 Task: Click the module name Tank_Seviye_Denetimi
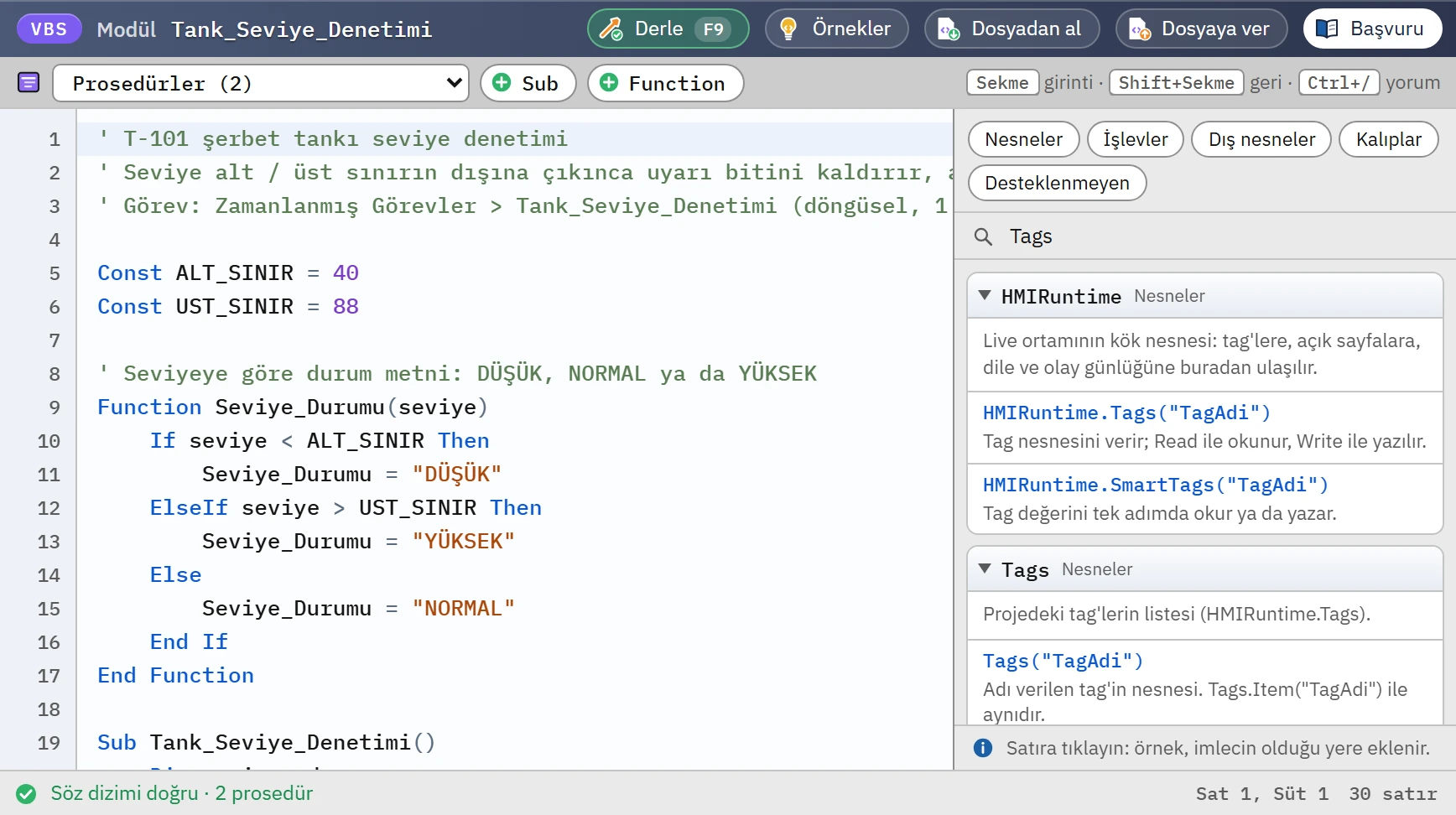[301, 29]
